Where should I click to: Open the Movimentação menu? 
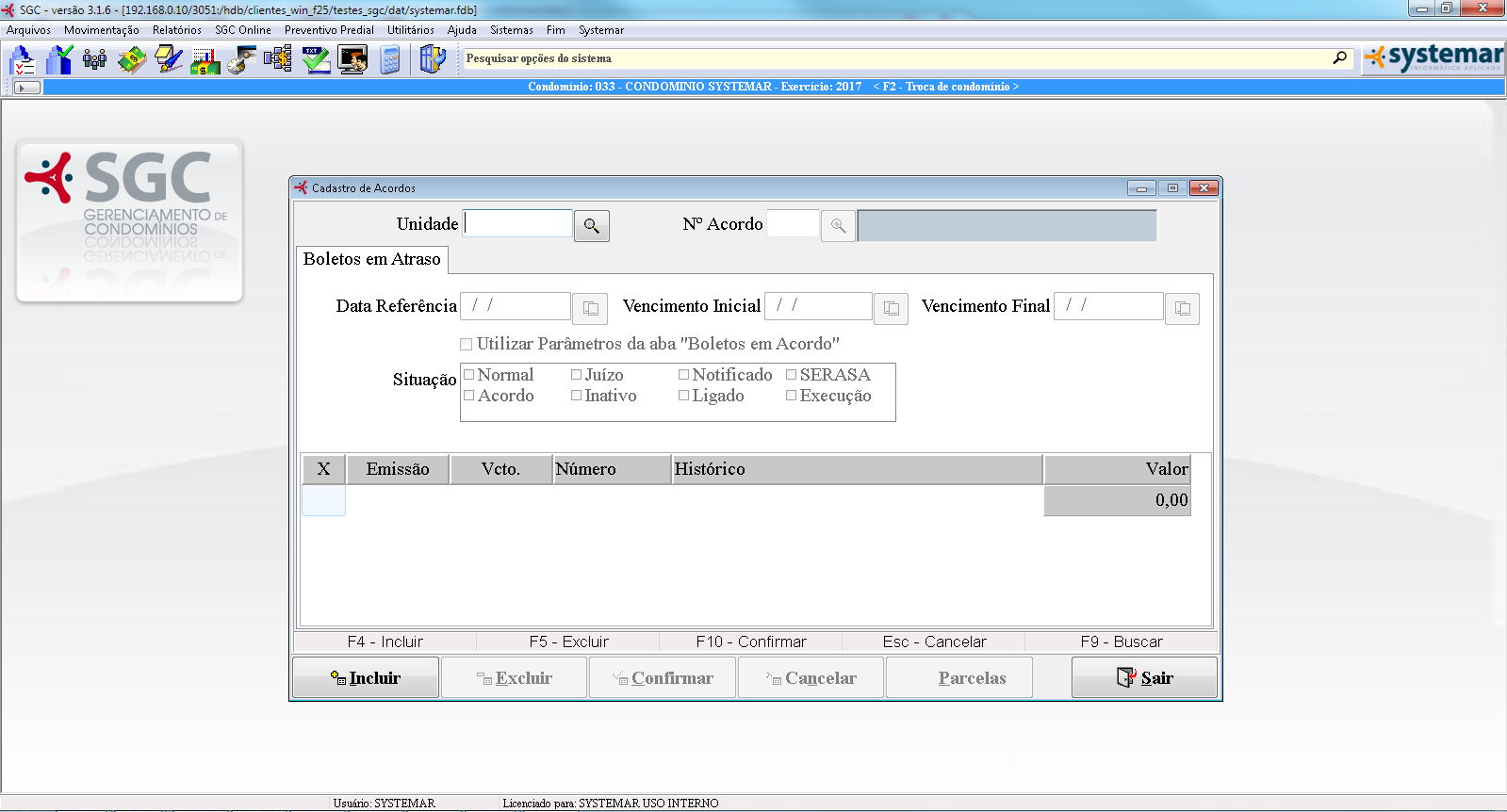click(101, 30)
